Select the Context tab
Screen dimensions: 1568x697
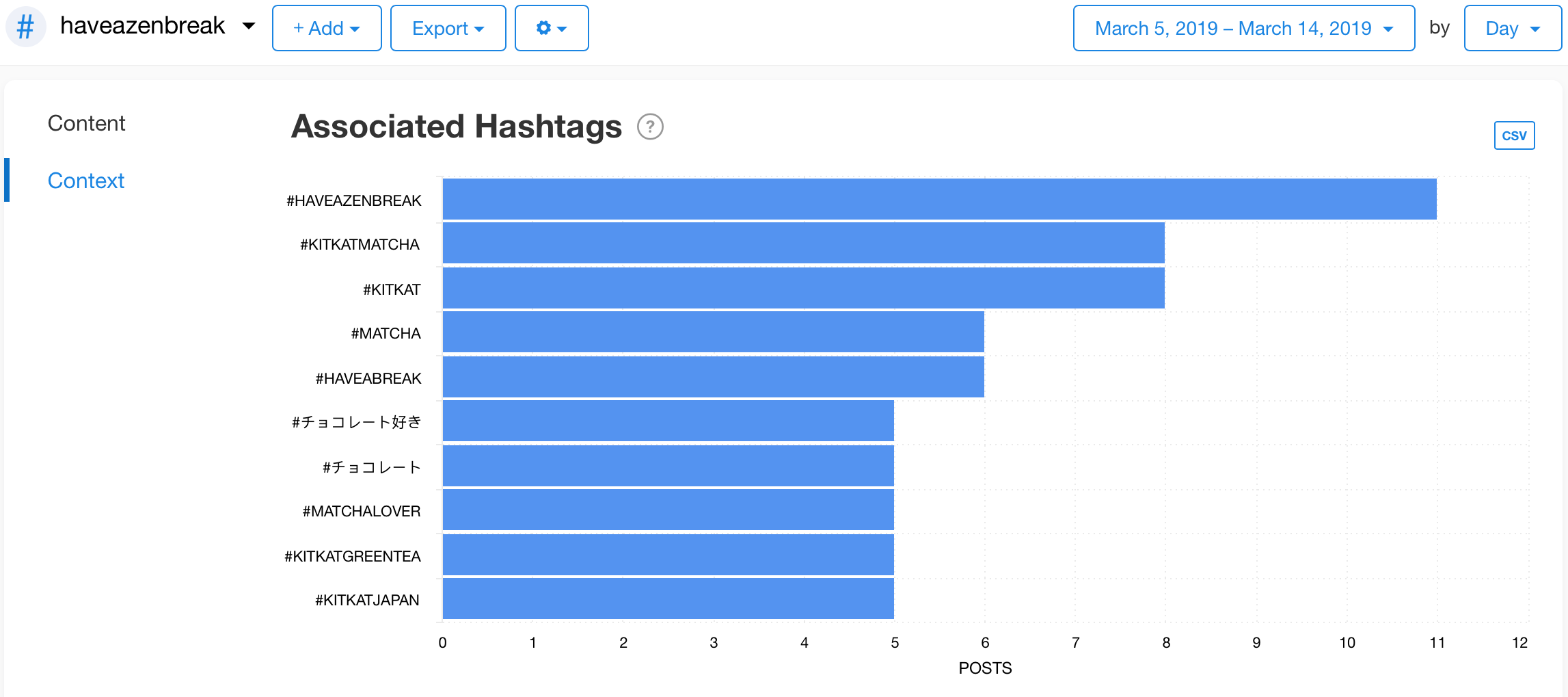coord(86,181)
